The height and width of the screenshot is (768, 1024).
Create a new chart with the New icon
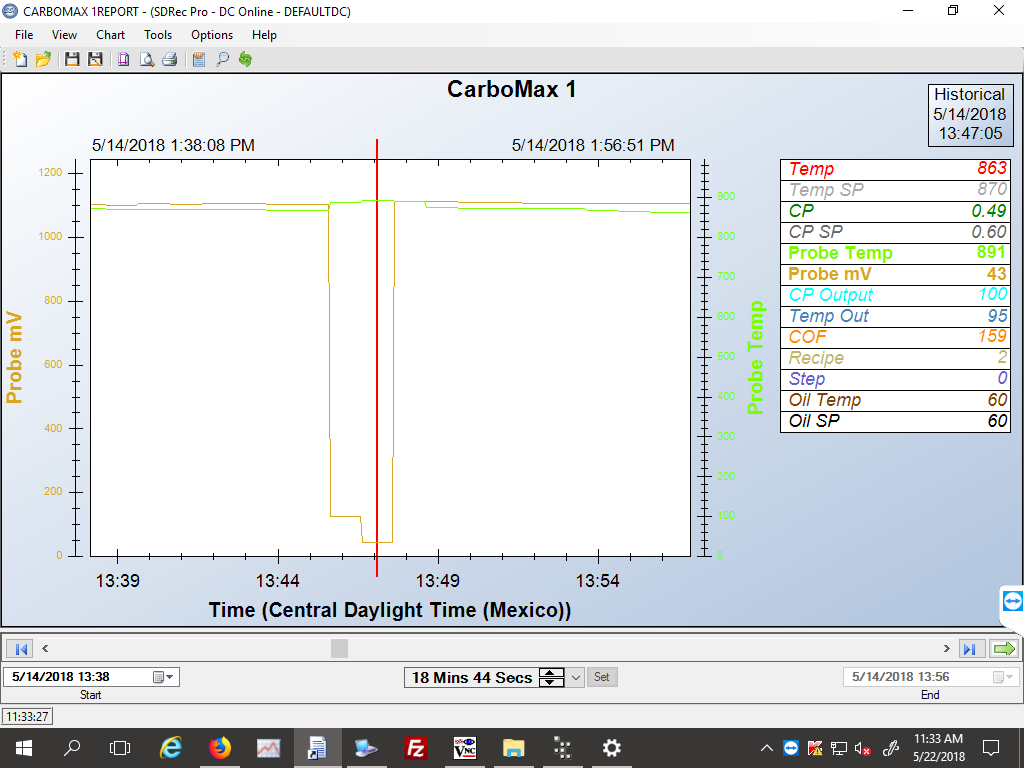[x=20, y=59]
